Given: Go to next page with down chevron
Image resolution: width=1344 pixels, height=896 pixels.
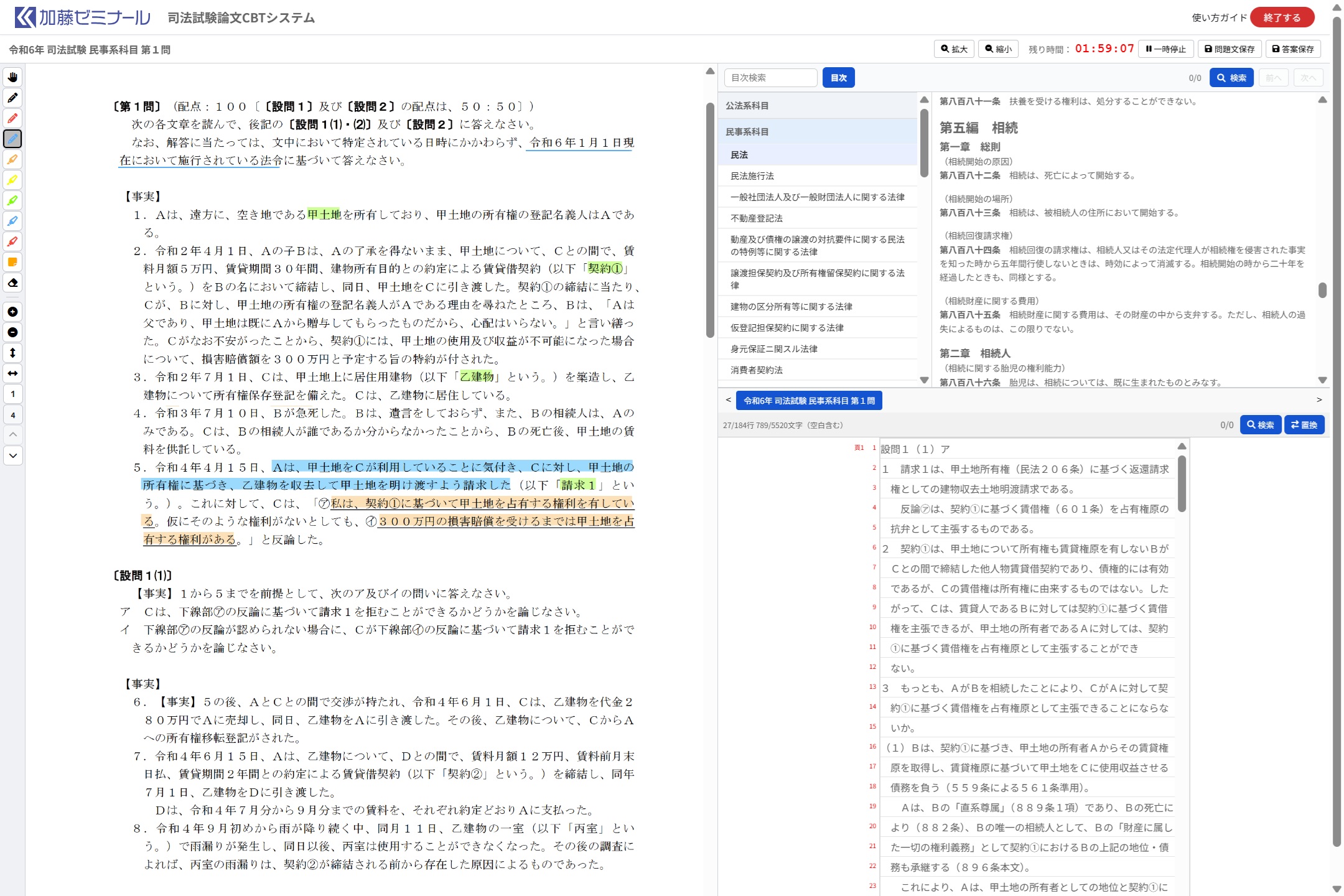Looking at the screenshot, I should point(12,455).
